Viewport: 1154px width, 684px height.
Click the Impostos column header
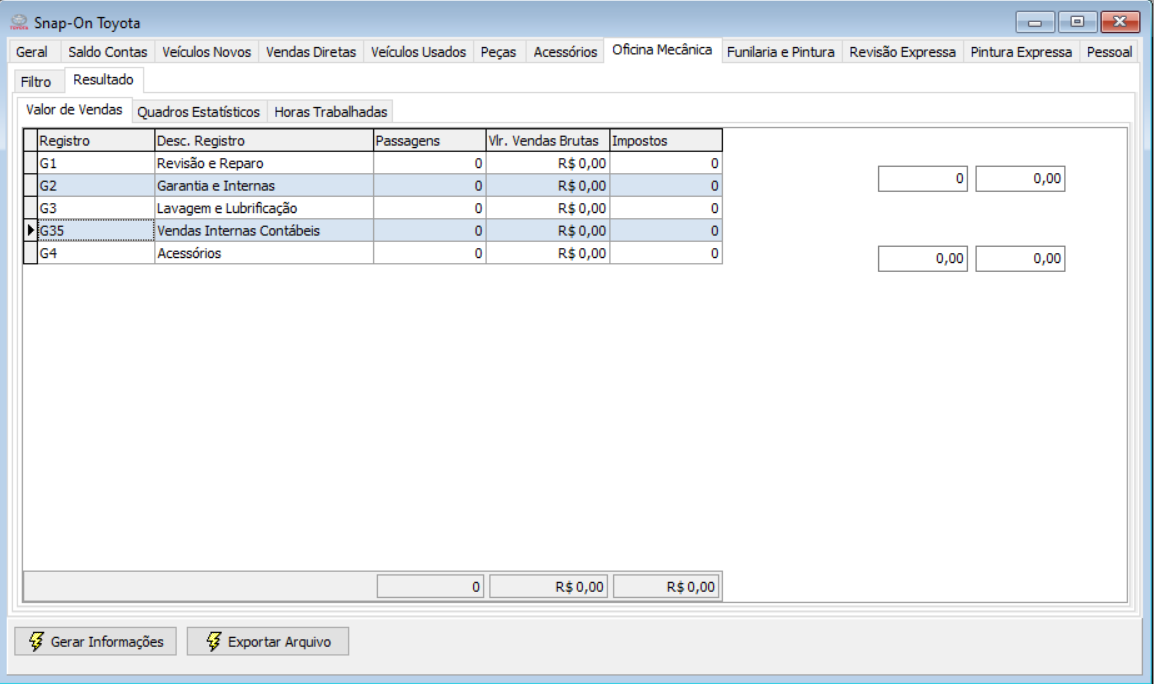[x=665, y=141]
